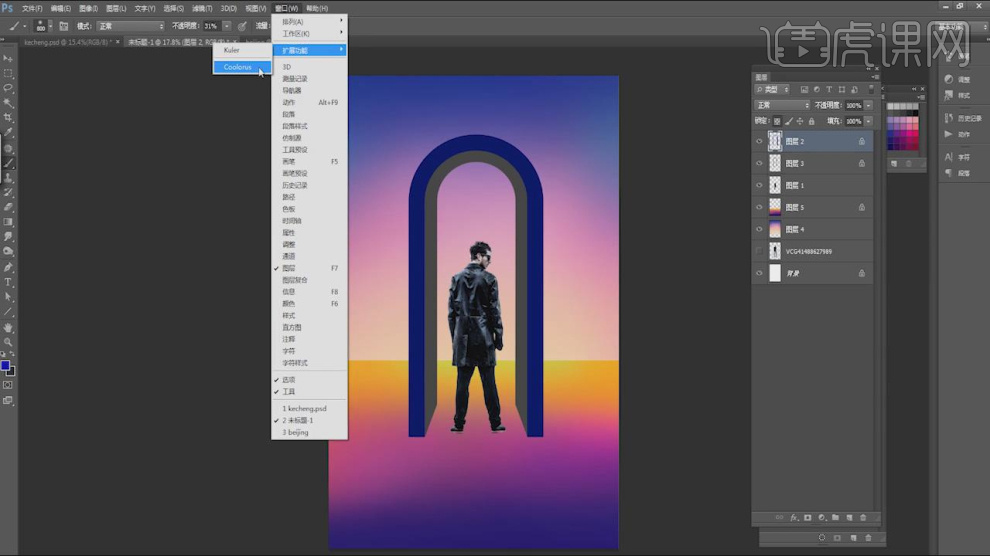Select the Lasso tool in toolbar
This screenshot has height=556, width=990.
coord(8,88)
